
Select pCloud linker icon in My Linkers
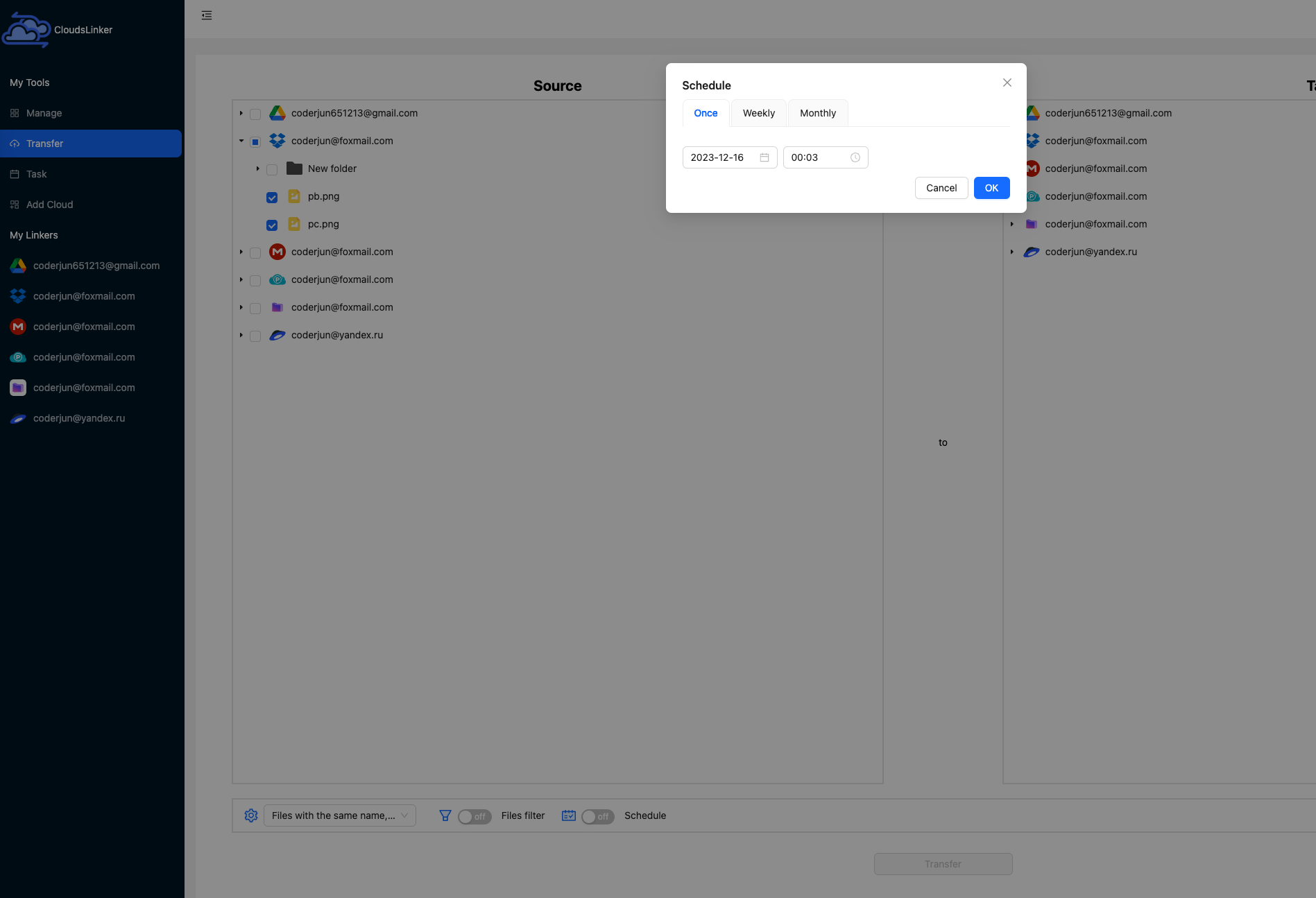pos(18,357)
